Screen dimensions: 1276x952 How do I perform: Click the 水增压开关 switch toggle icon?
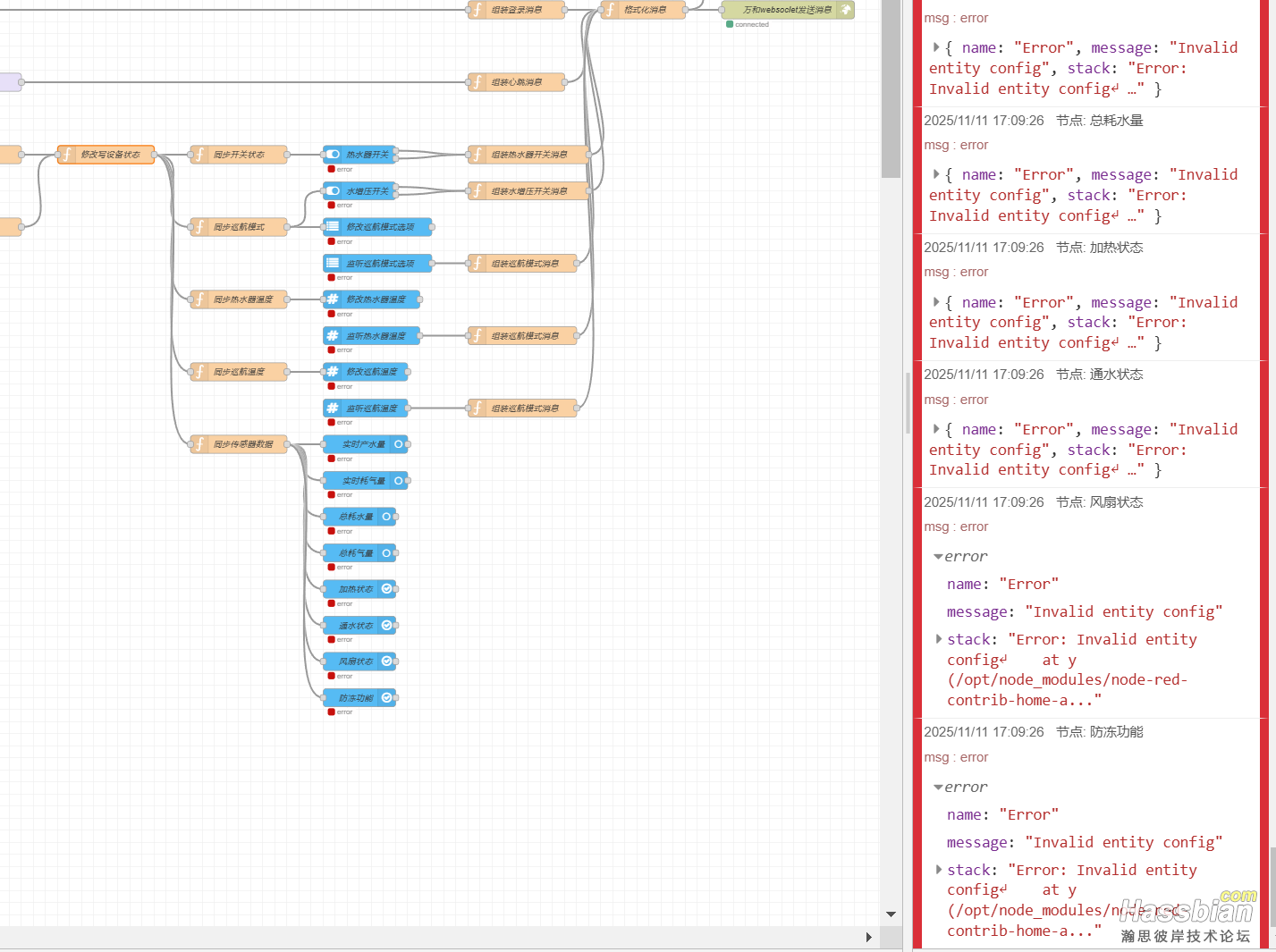[x=333, y=191]
